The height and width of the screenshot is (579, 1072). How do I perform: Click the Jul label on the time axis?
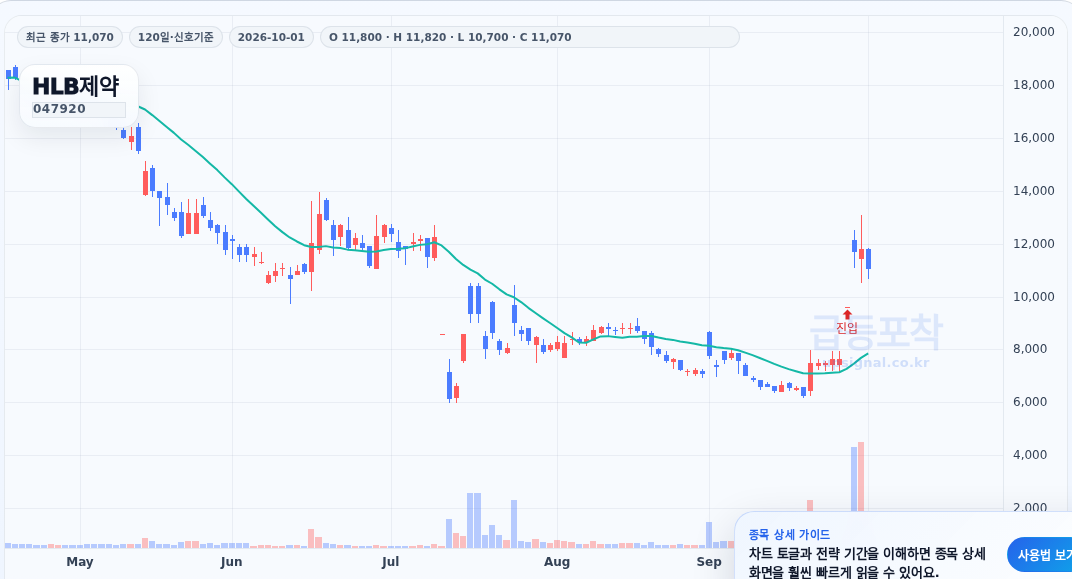390,562
